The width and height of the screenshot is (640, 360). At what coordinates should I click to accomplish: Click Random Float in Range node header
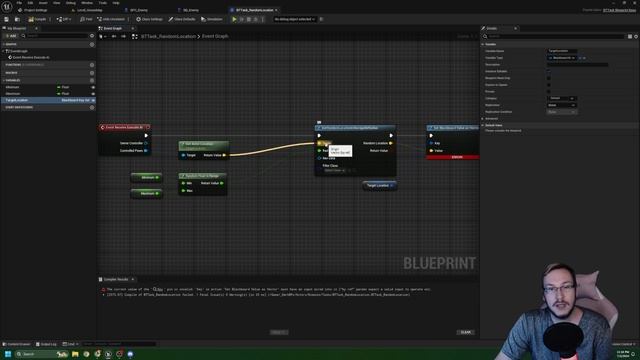click(x=203, y=176)
